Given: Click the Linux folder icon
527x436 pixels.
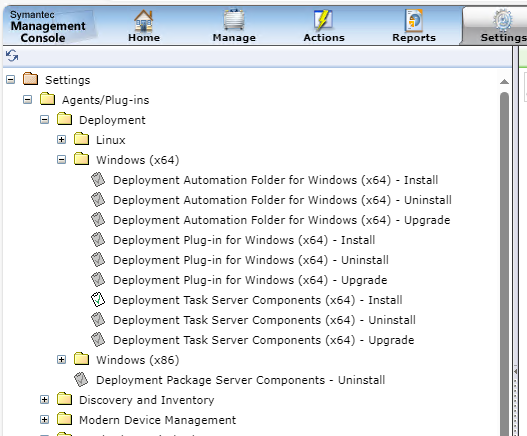Looking at the screenshot, I should pyautogui.click(x=82, y=139).
